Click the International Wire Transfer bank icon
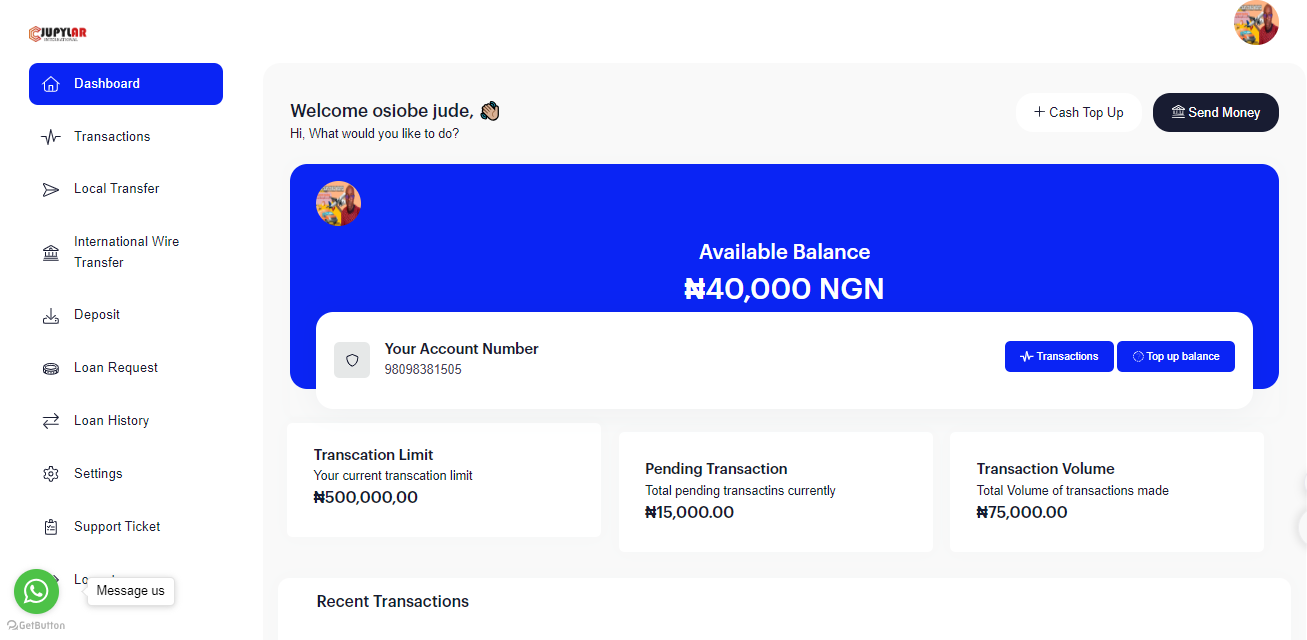This screenshot has width=1307, height=640. pos(51,253)
